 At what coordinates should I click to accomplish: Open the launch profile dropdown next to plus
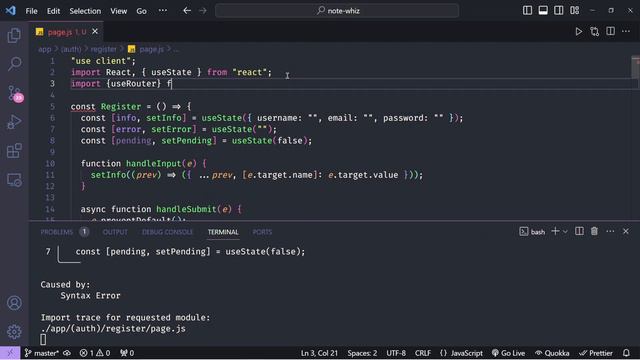pos(565,231)
